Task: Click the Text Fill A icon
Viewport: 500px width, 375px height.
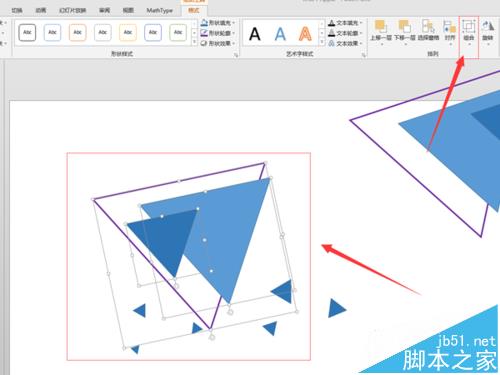Action: point(331,23)
